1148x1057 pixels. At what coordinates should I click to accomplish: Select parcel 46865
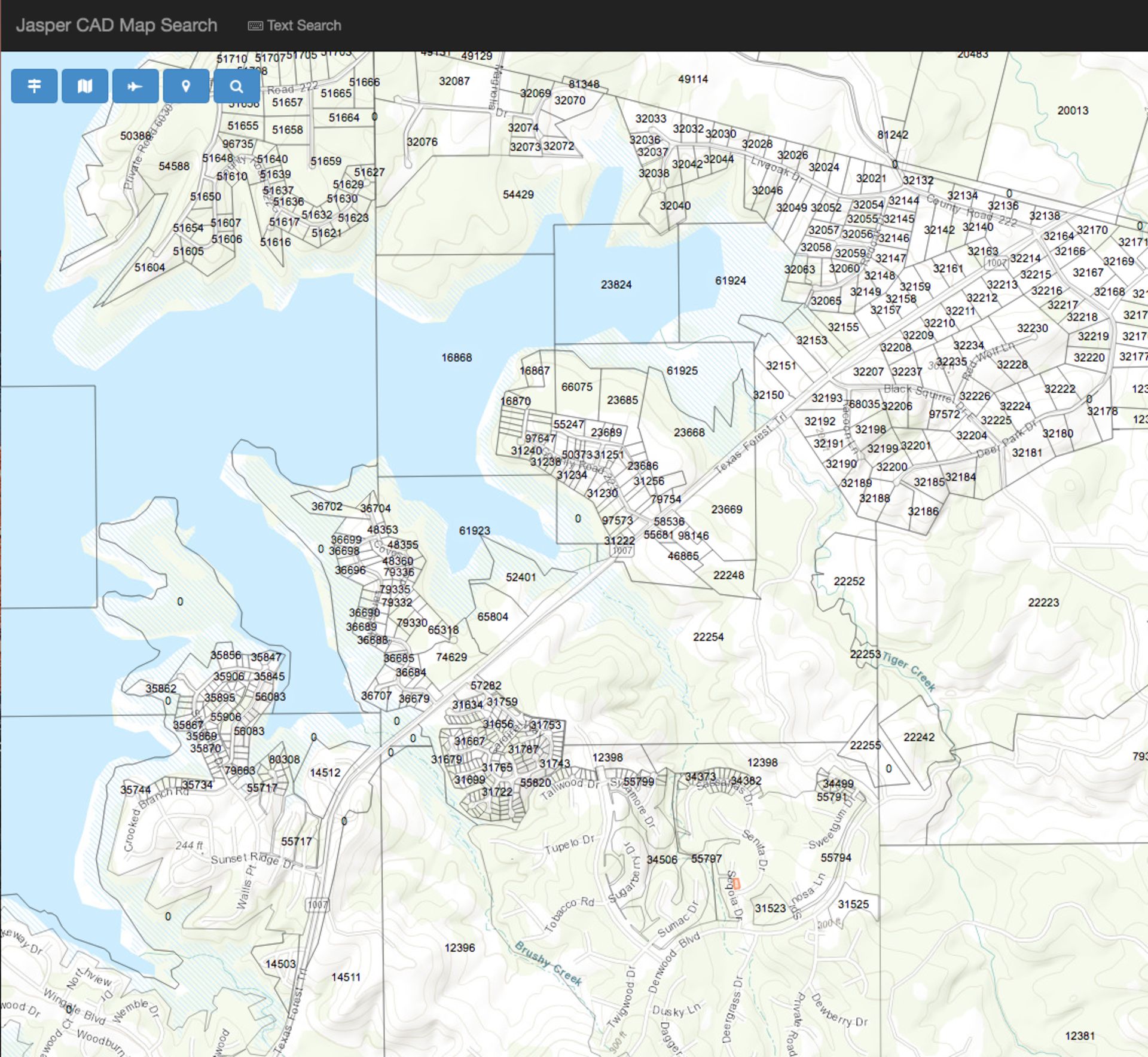tap(683, 556)
